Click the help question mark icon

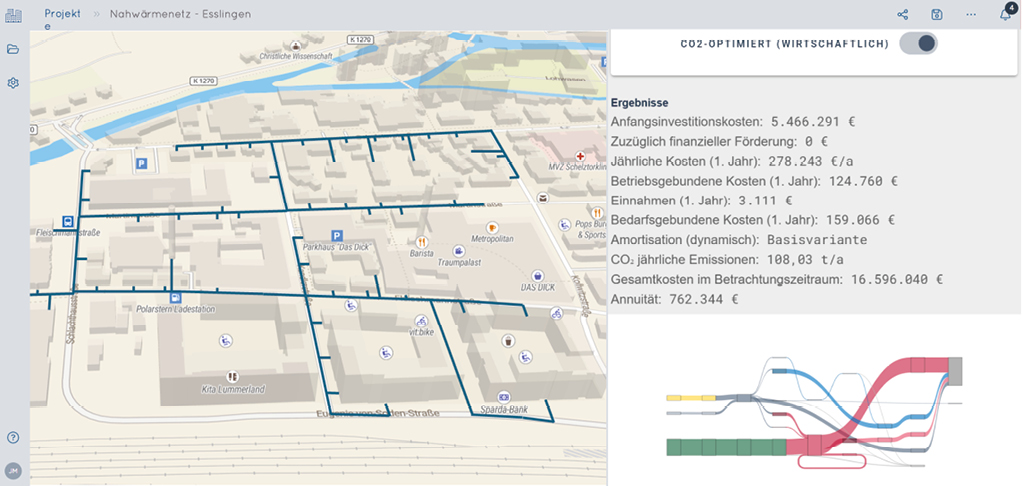tap(13, 437)
